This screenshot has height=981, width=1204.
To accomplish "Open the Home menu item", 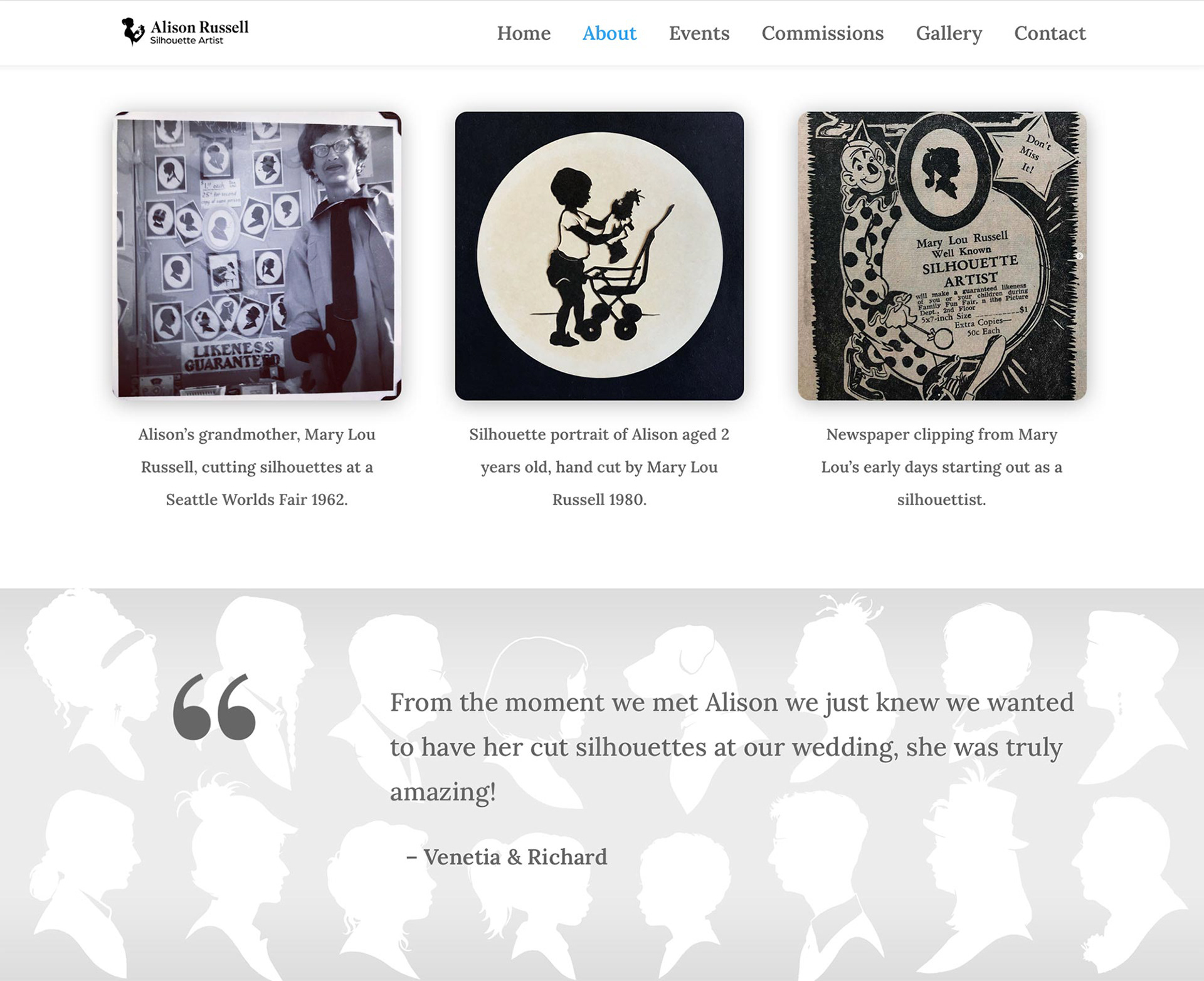I will 524,33.
